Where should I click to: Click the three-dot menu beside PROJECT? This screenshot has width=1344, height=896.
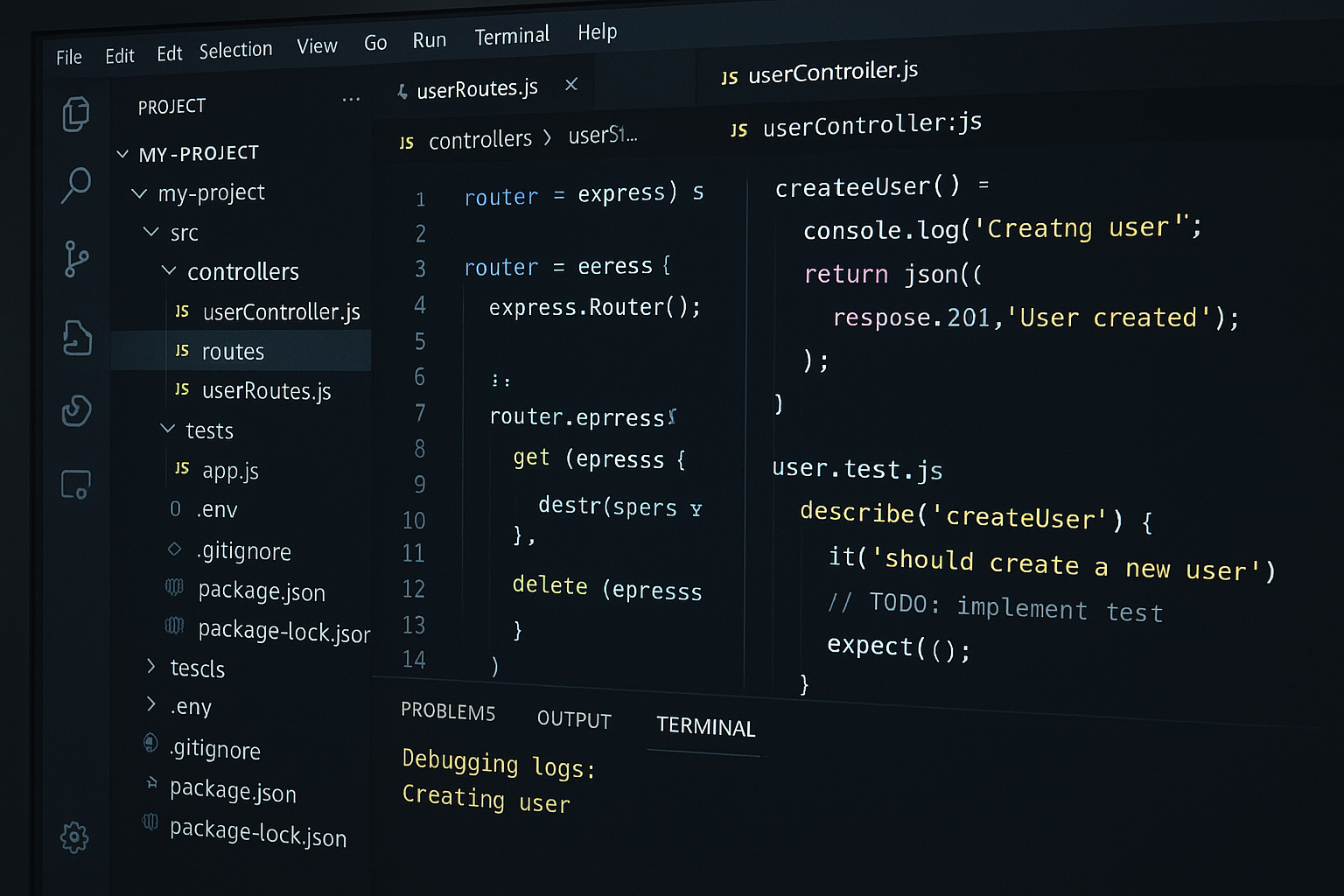(x=351, y=100)
